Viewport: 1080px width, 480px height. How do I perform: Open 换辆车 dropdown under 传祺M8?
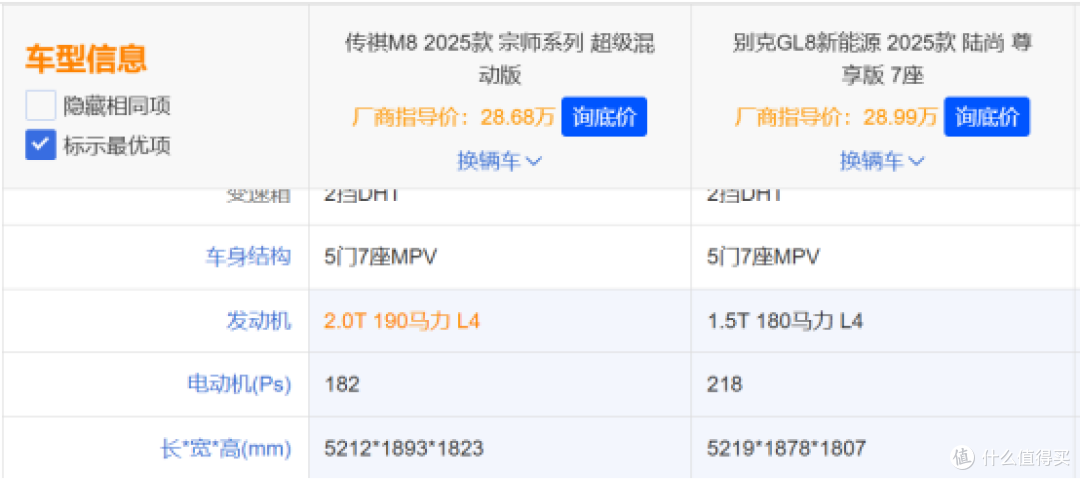[x=499, y=162]
